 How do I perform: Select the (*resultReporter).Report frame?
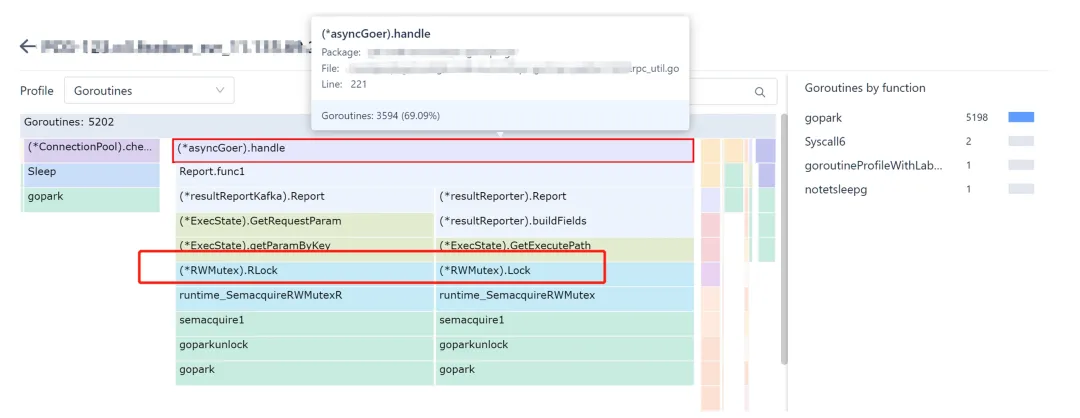pyautogui.click(x=563, y=197)
